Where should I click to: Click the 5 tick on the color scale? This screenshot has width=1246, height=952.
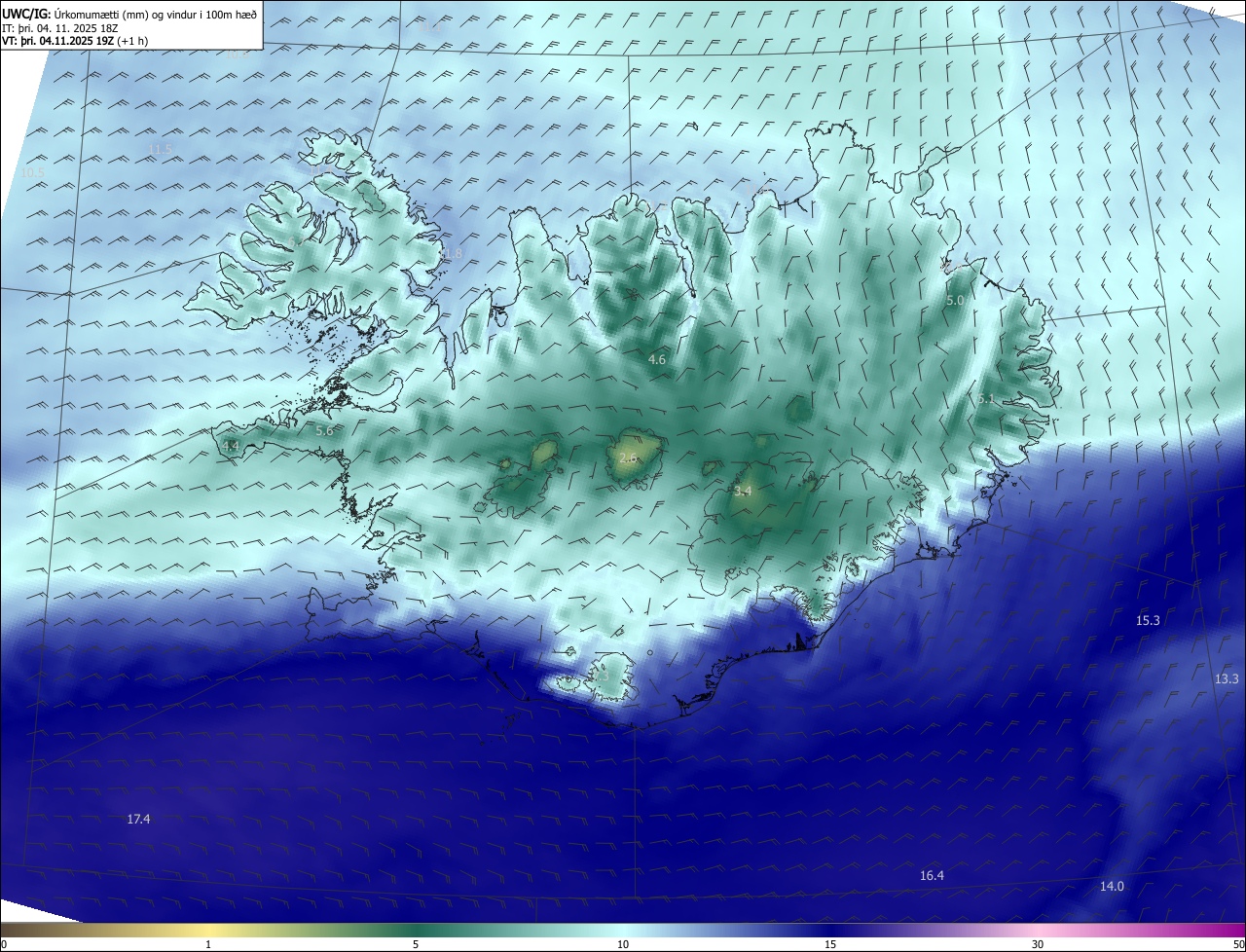tap(416, 945)
